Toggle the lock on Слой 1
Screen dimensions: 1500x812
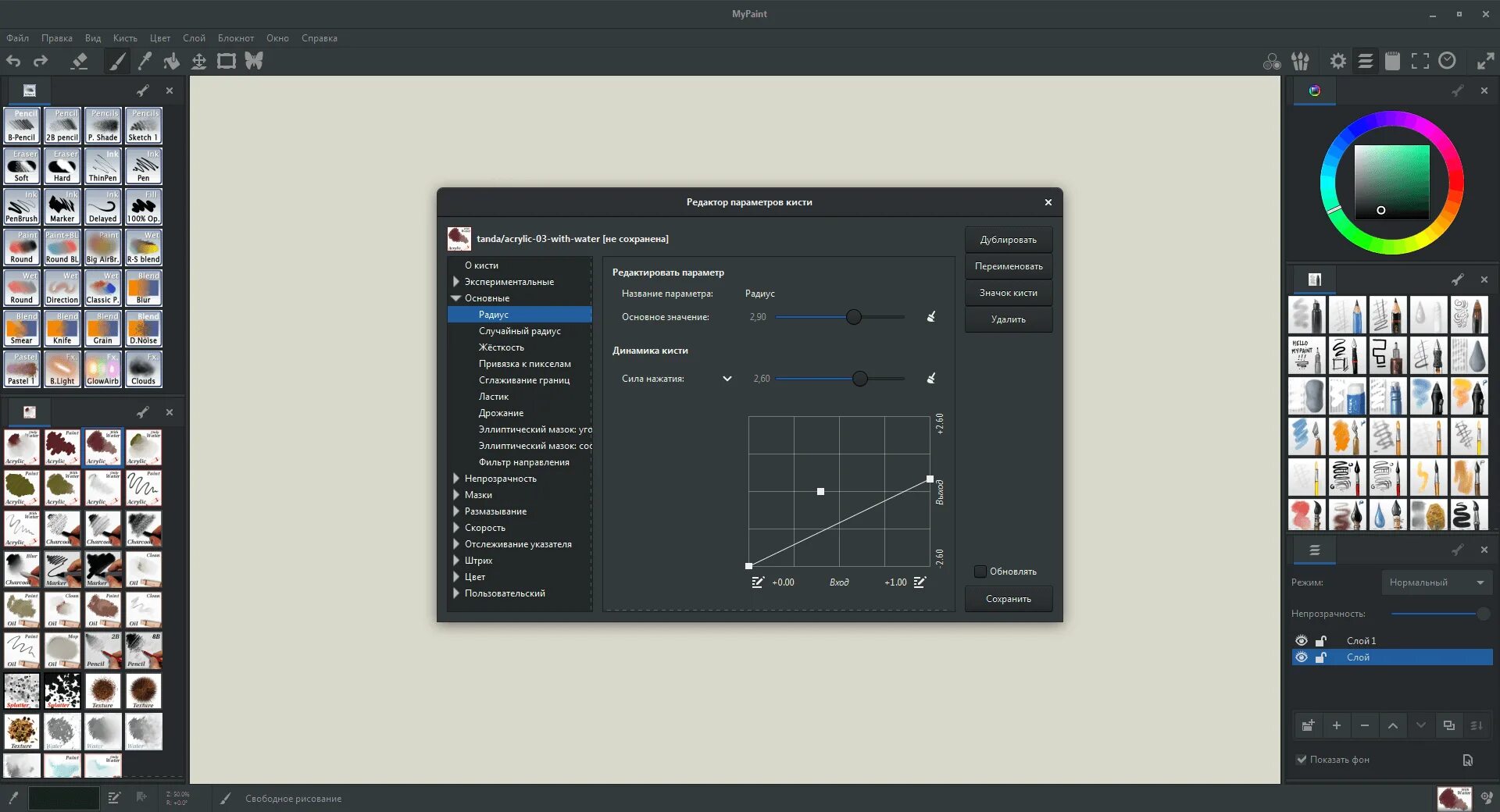pyautogui.click(x=1321, y=640)
